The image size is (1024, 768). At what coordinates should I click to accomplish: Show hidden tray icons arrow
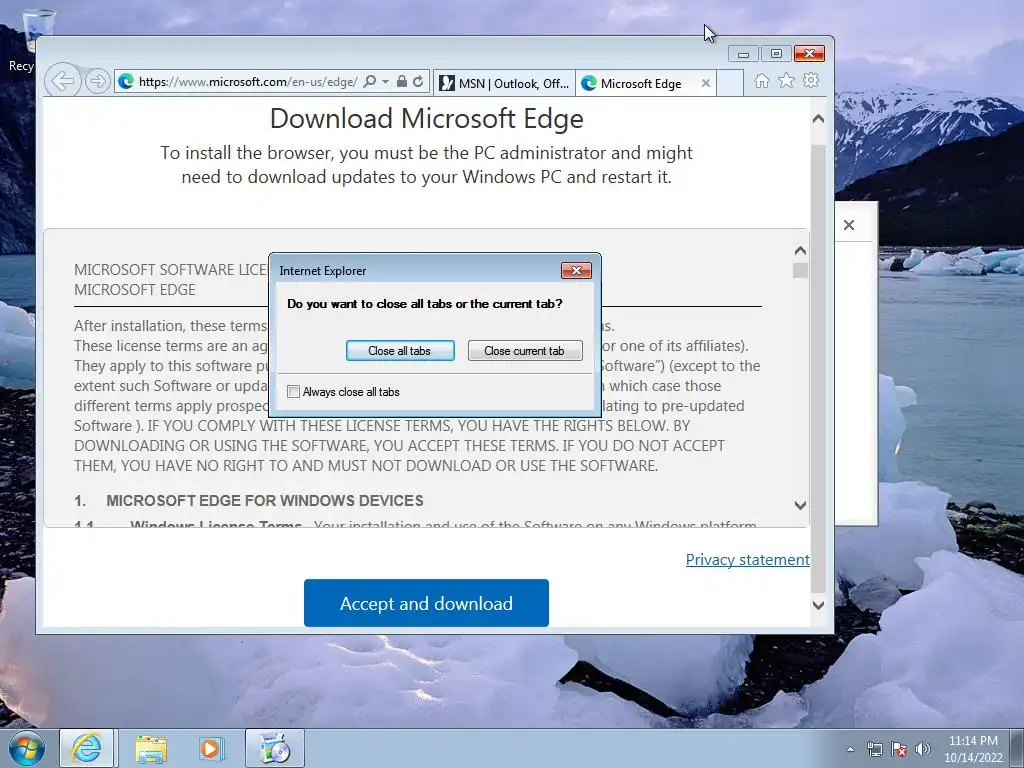click(850, 749)
